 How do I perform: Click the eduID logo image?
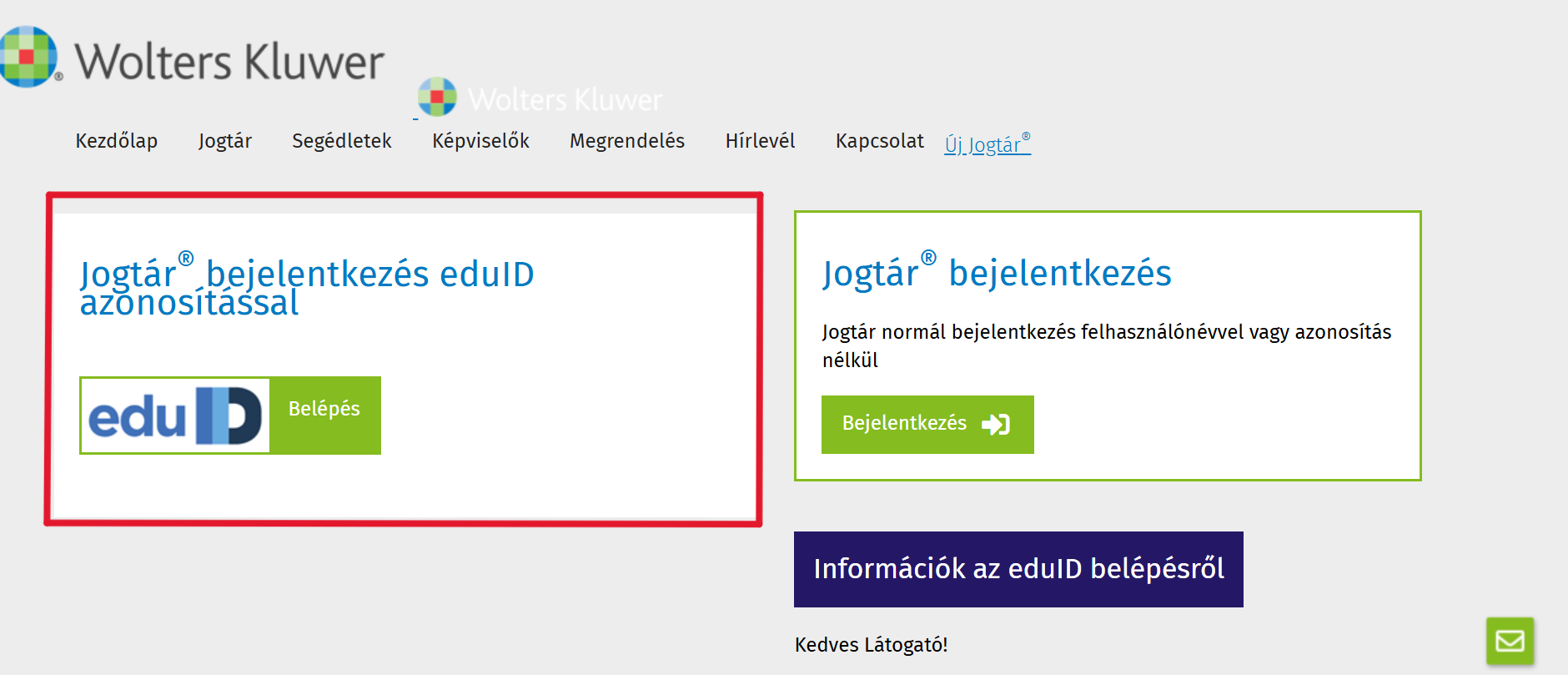(x=175, y=416)
